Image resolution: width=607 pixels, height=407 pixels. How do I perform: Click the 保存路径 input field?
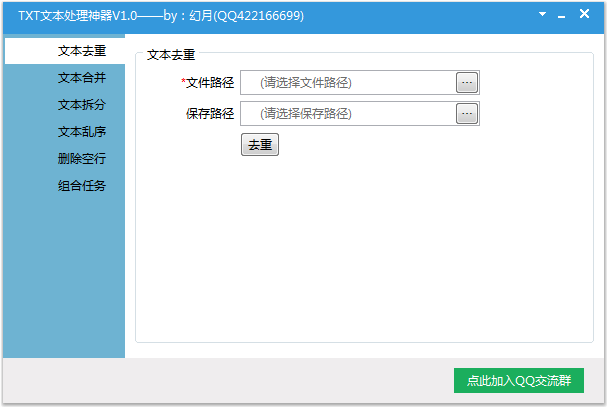pos(348,113)
